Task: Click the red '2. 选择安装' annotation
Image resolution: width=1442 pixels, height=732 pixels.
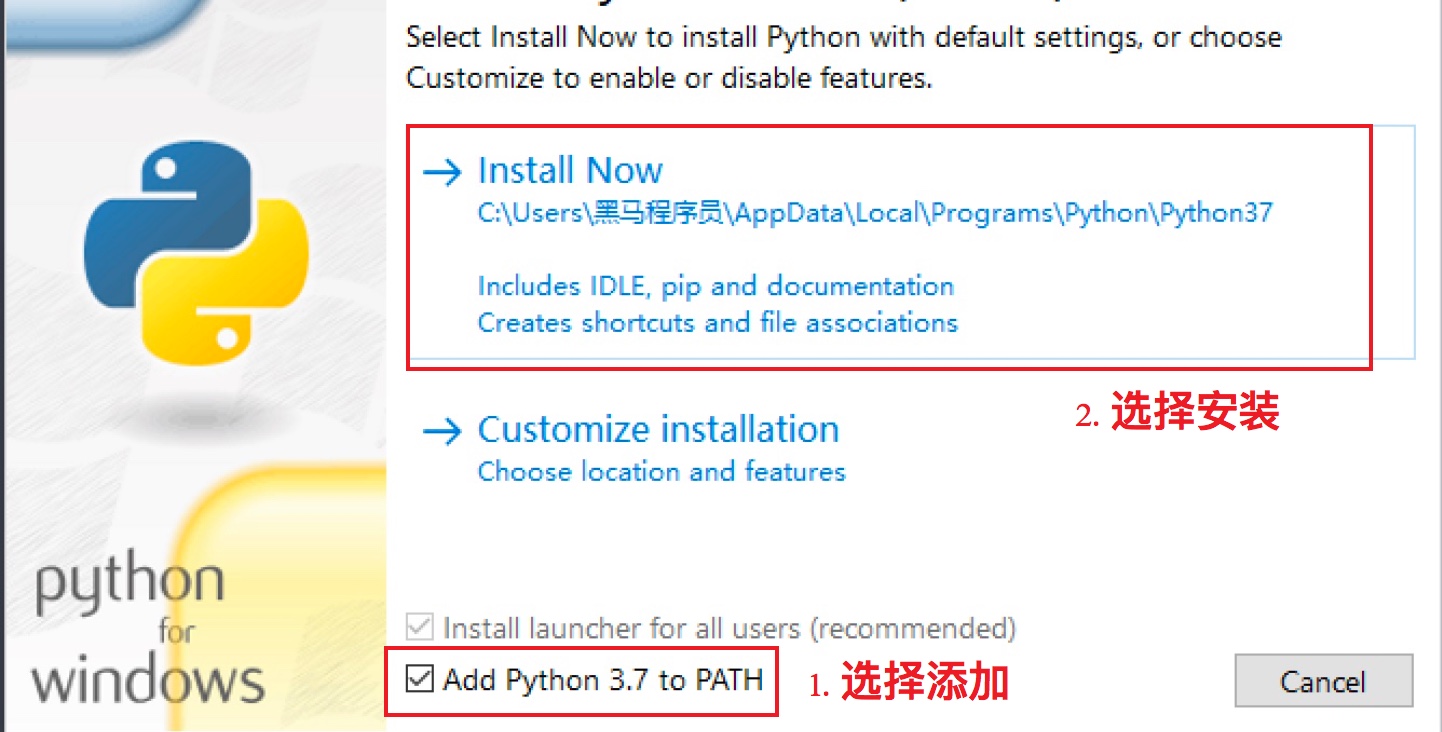Action: (1177, 412)
